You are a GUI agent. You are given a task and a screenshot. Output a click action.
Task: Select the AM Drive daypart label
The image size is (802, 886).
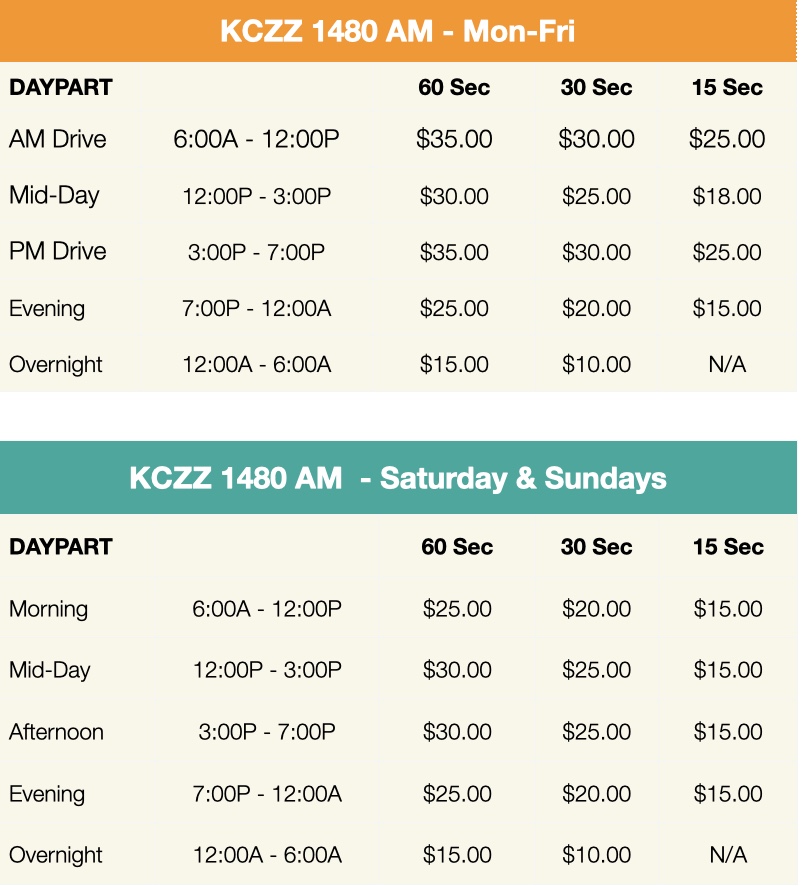pos(58,139)
